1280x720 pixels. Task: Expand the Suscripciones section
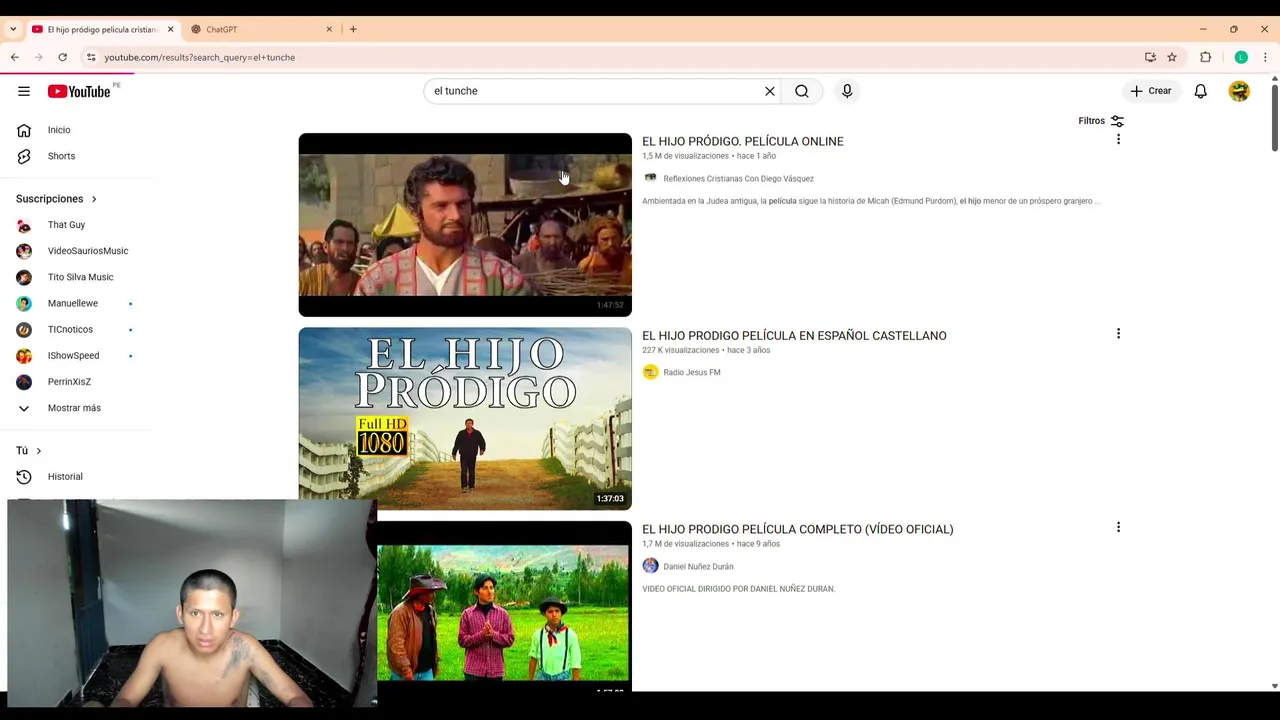pos(56,199)
